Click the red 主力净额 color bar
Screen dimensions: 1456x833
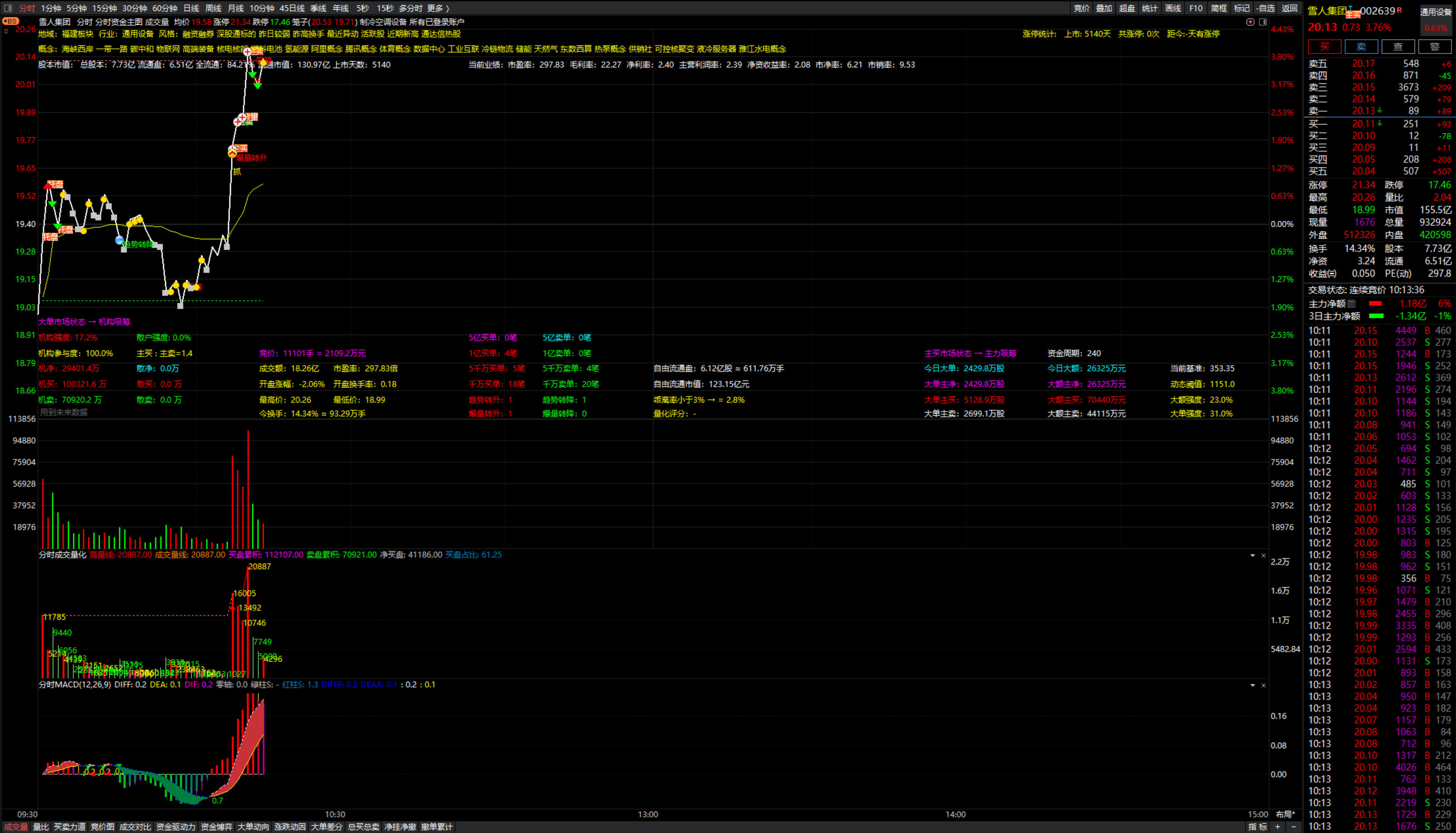click(x=1376, y=304)
